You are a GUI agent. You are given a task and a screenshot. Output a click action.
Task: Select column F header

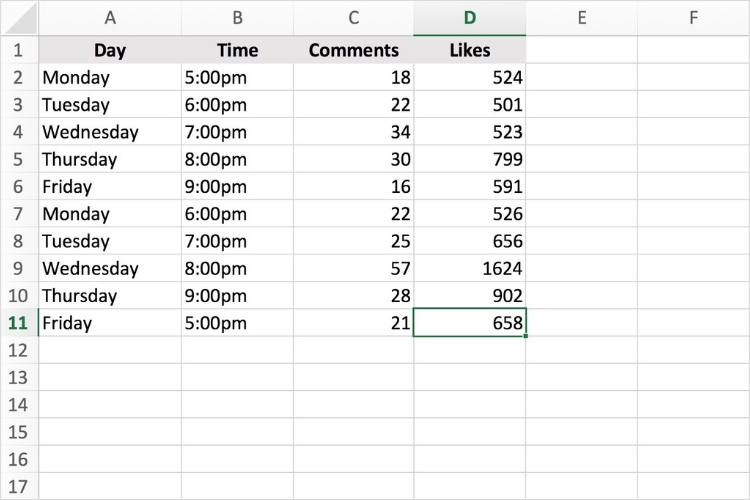(693, 18)
